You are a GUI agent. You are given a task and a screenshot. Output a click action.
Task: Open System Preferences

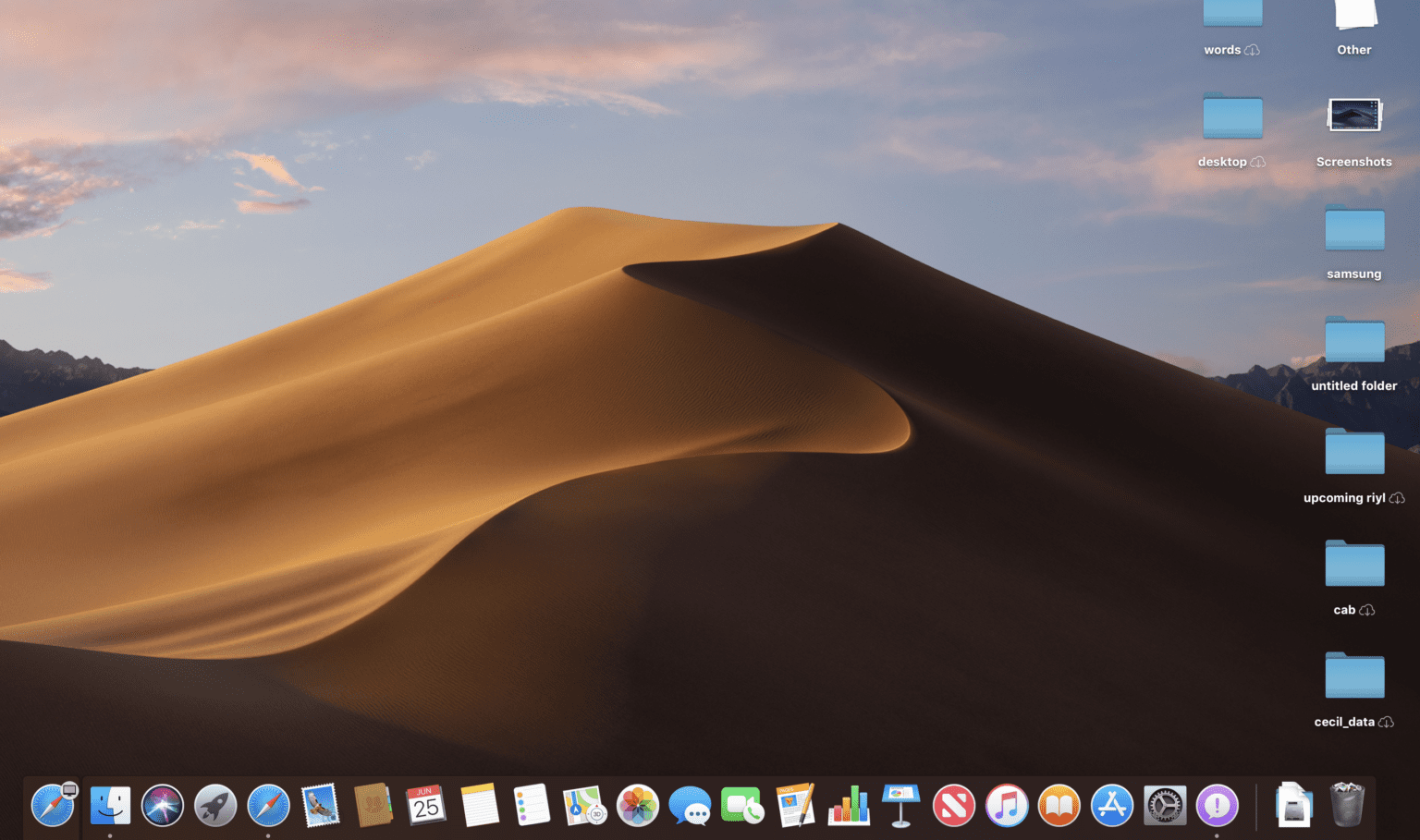[x=1164, y=805]
